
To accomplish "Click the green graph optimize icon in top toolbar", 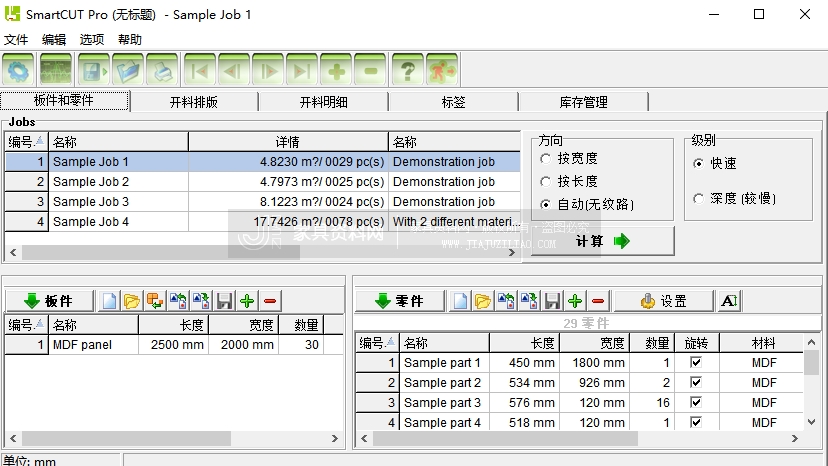I will click(x=55, y=70).
